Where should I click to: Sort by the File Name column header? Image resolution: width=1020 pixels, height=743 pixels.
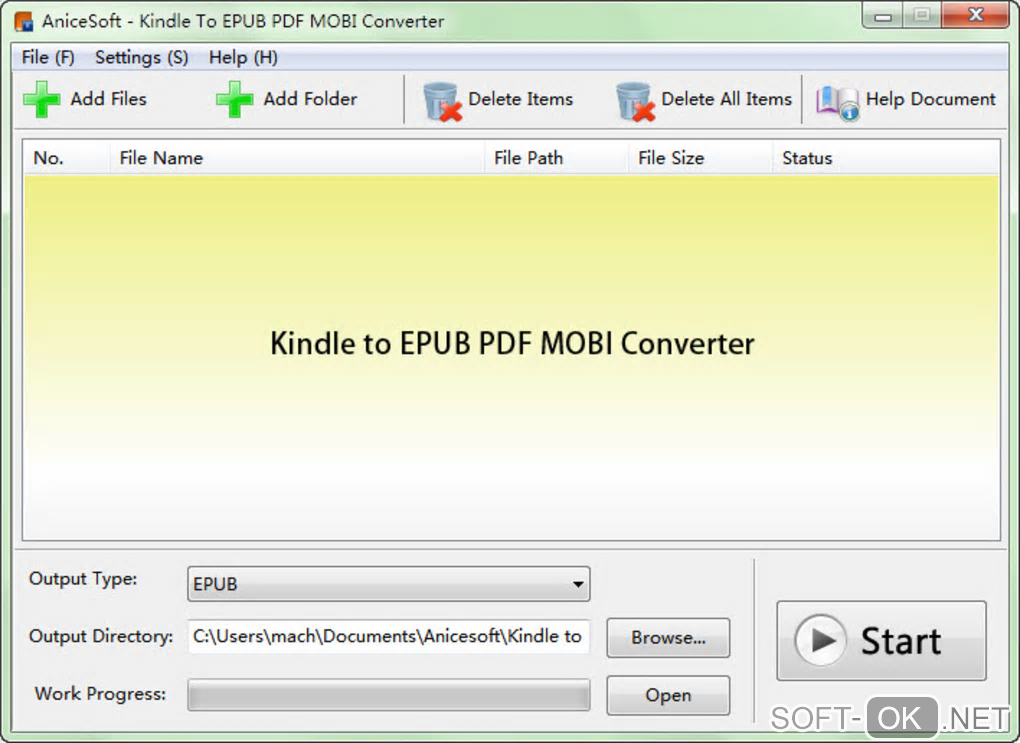coord(297,157)
